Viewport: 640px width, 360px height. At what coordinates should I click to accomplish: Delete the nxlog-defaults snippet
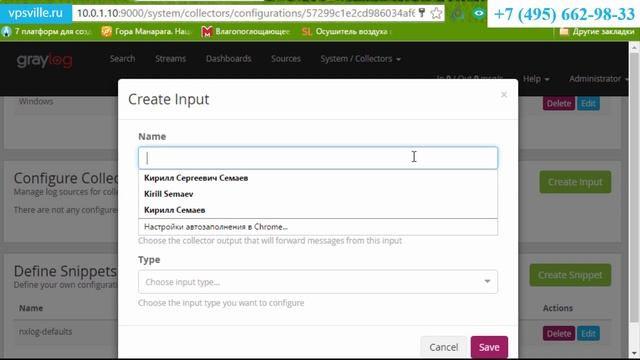pyautogui.click(x=559, y=333)
